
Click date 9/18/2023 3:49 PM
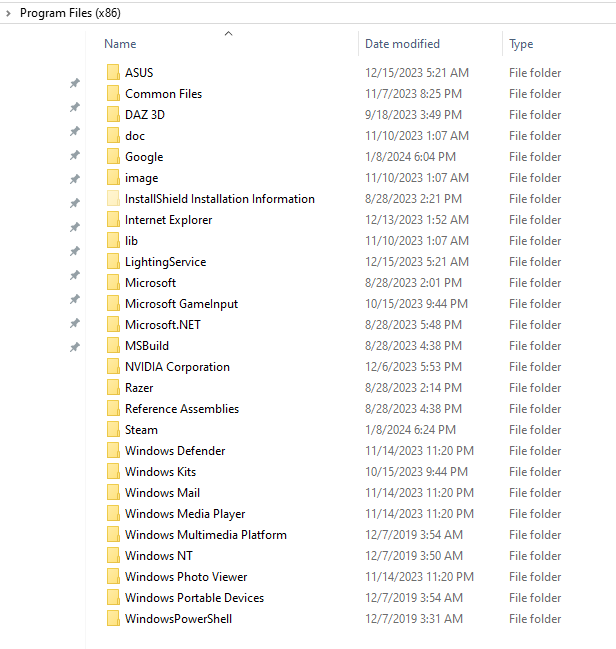tap(413, 115)
